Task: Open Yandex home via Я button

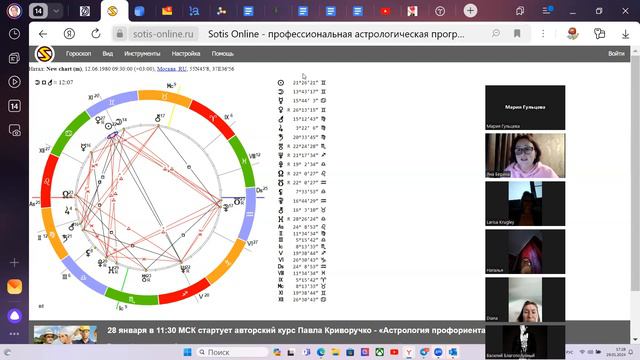Action: (x=69, y=34)
